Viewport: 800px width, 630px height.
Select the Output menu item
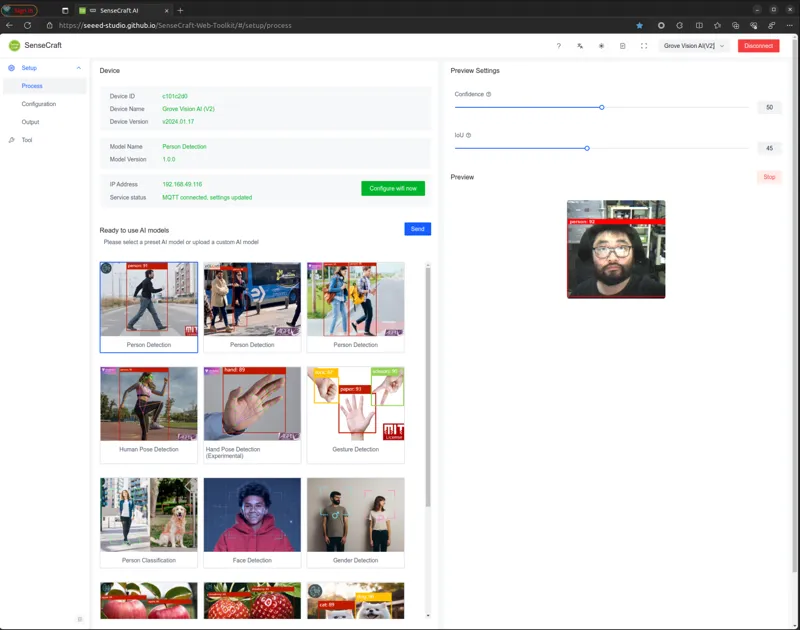(30, 122)
